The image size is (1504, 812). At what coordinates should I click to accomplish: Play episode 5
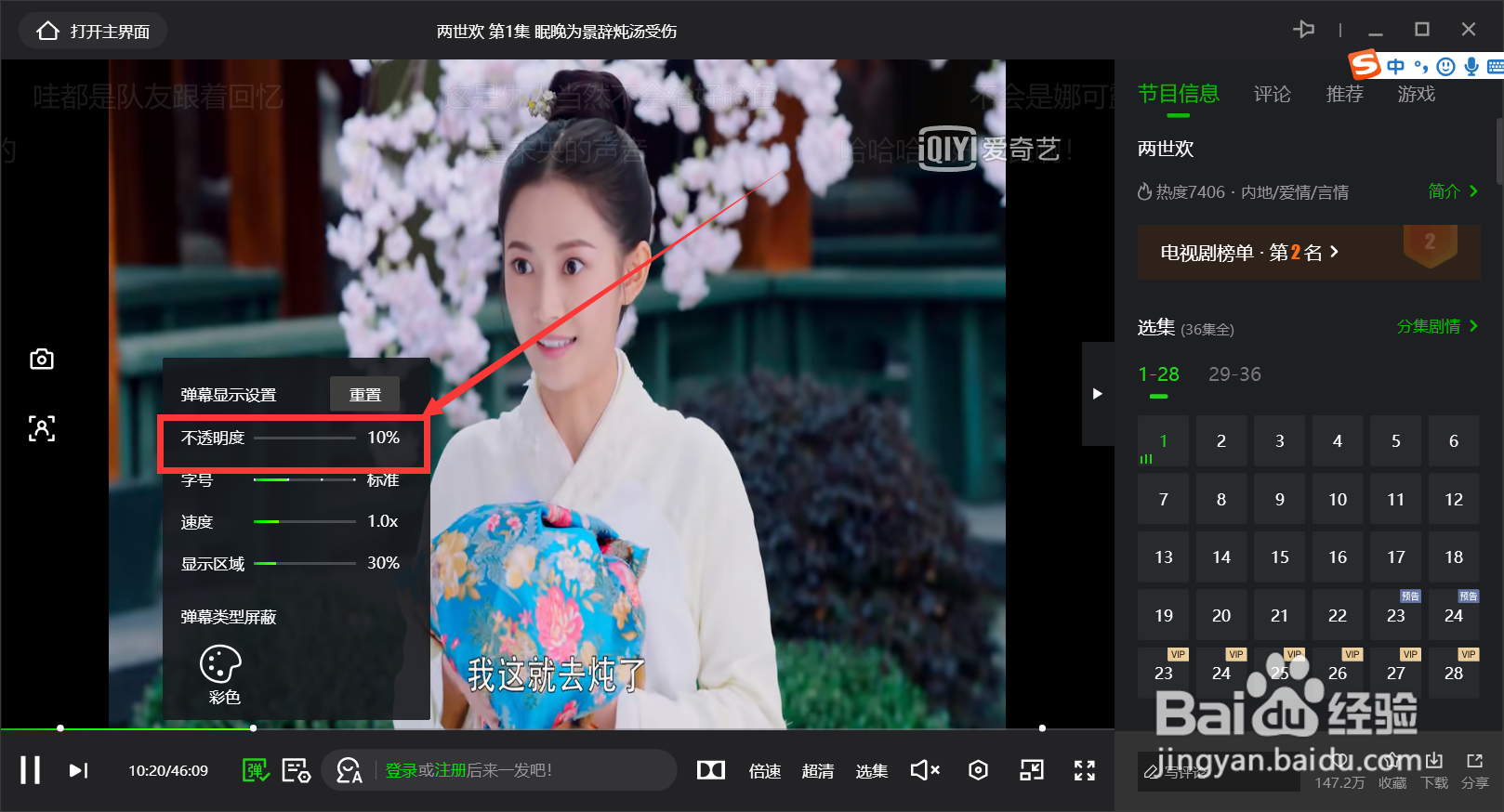pos(1395,441)
